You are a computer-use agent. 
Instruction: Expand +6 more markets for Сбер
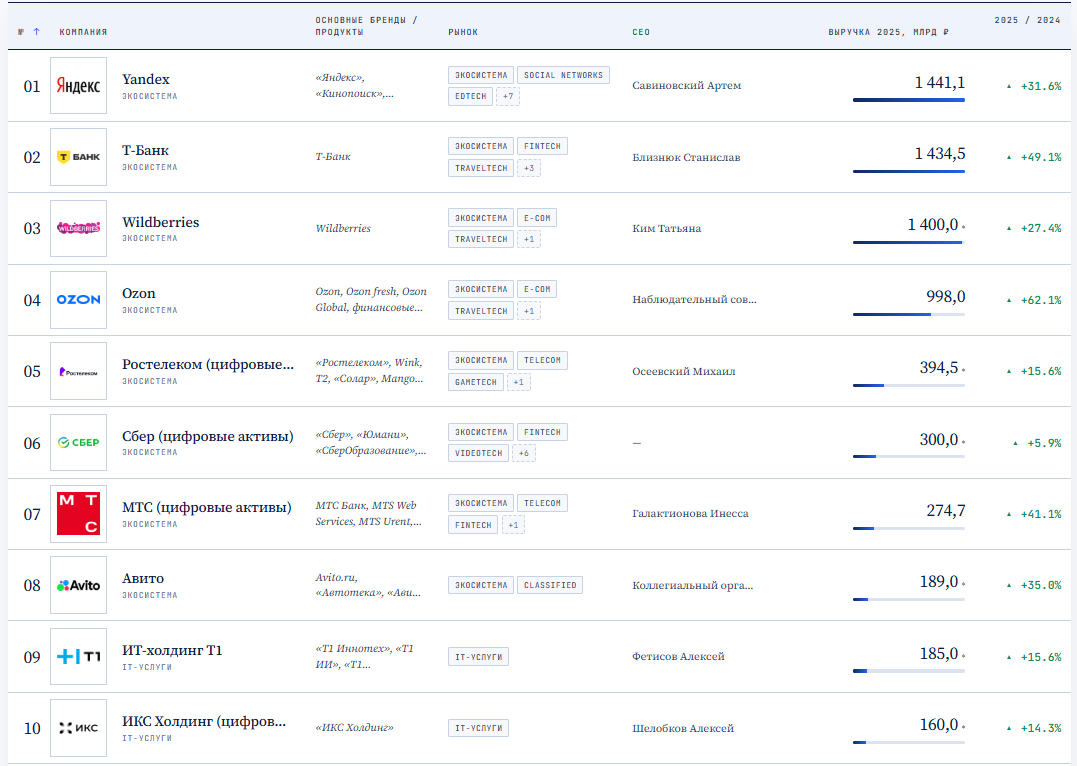tap(524, 453)
